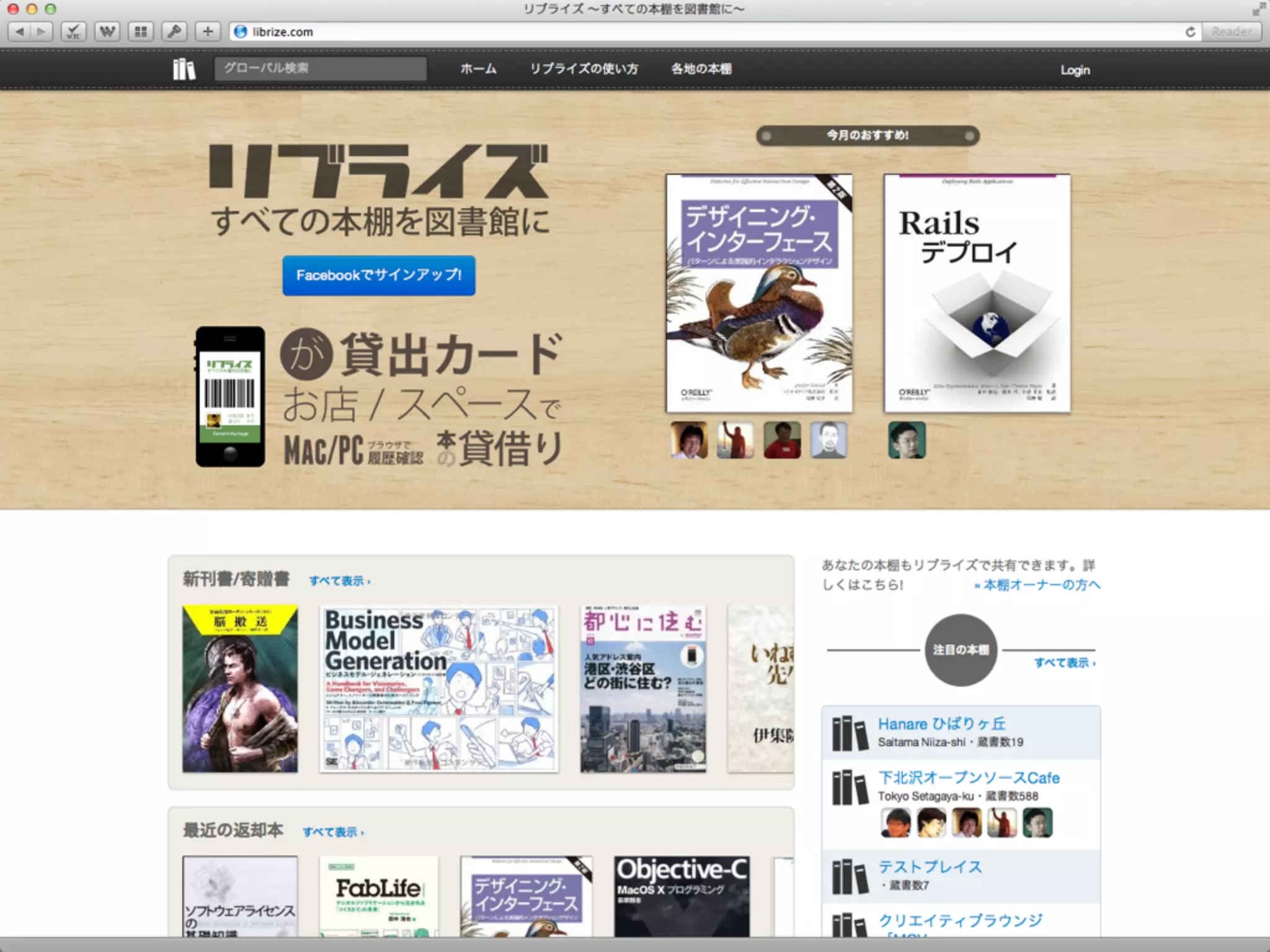Open the ホーム menu item
The height and width of the screenshot is (952, 1270).
pyautogui.click(x=478, y=69)
